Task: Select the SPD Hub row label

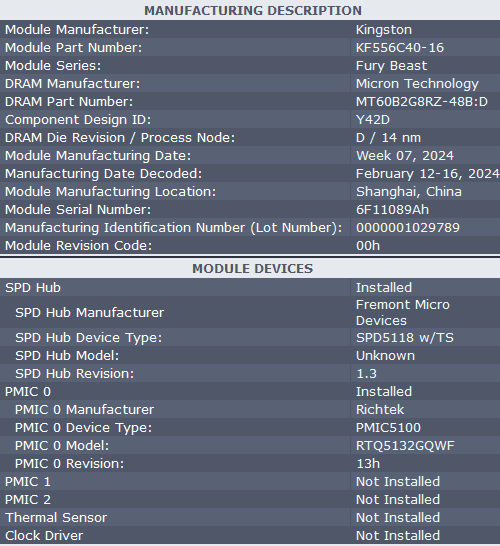Action: pyautogui.click(x=33, y=288)
